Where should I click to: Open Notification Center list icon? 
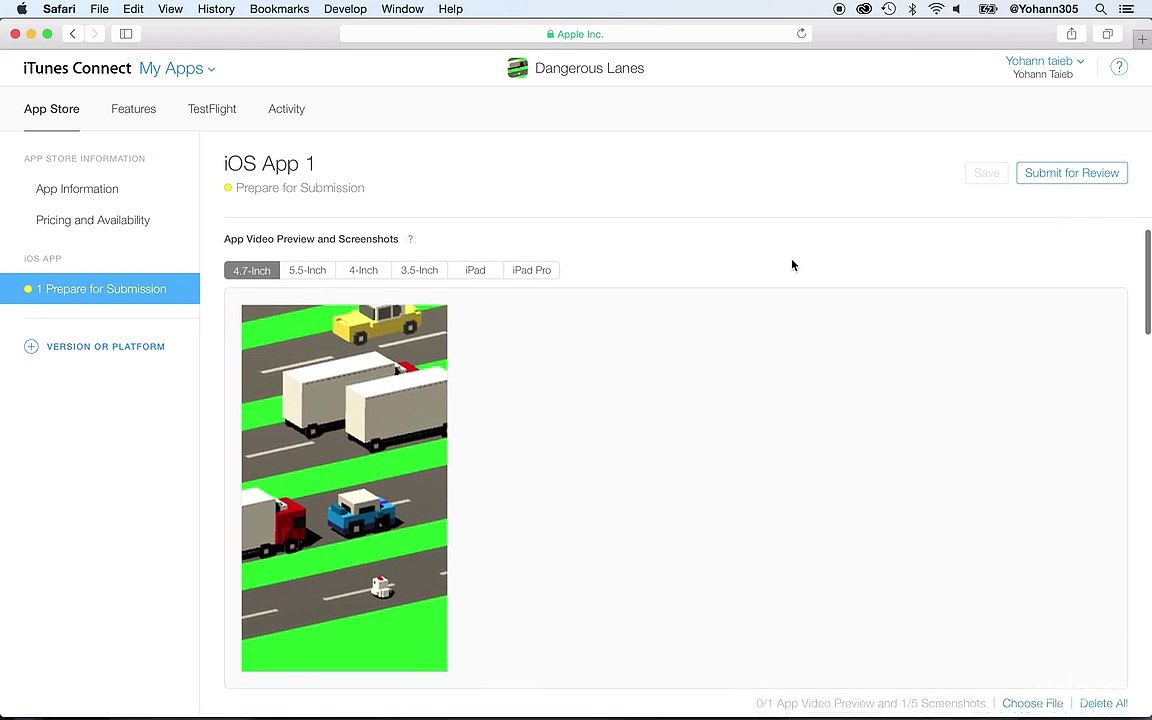tap(1126, 9)
